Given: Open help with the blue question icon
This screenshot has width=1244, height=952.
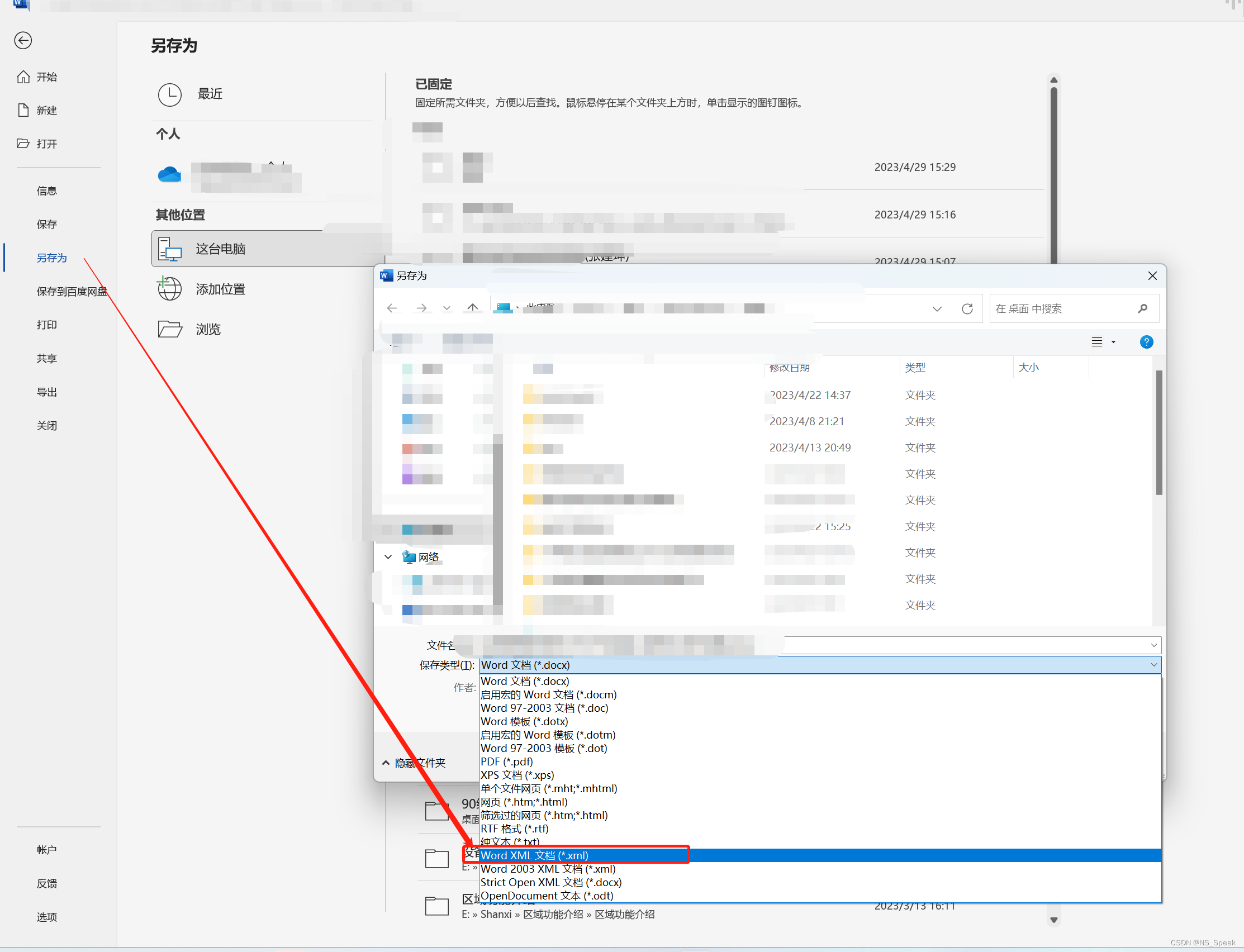Looking at the screenshot, I should pos(1147,342).
